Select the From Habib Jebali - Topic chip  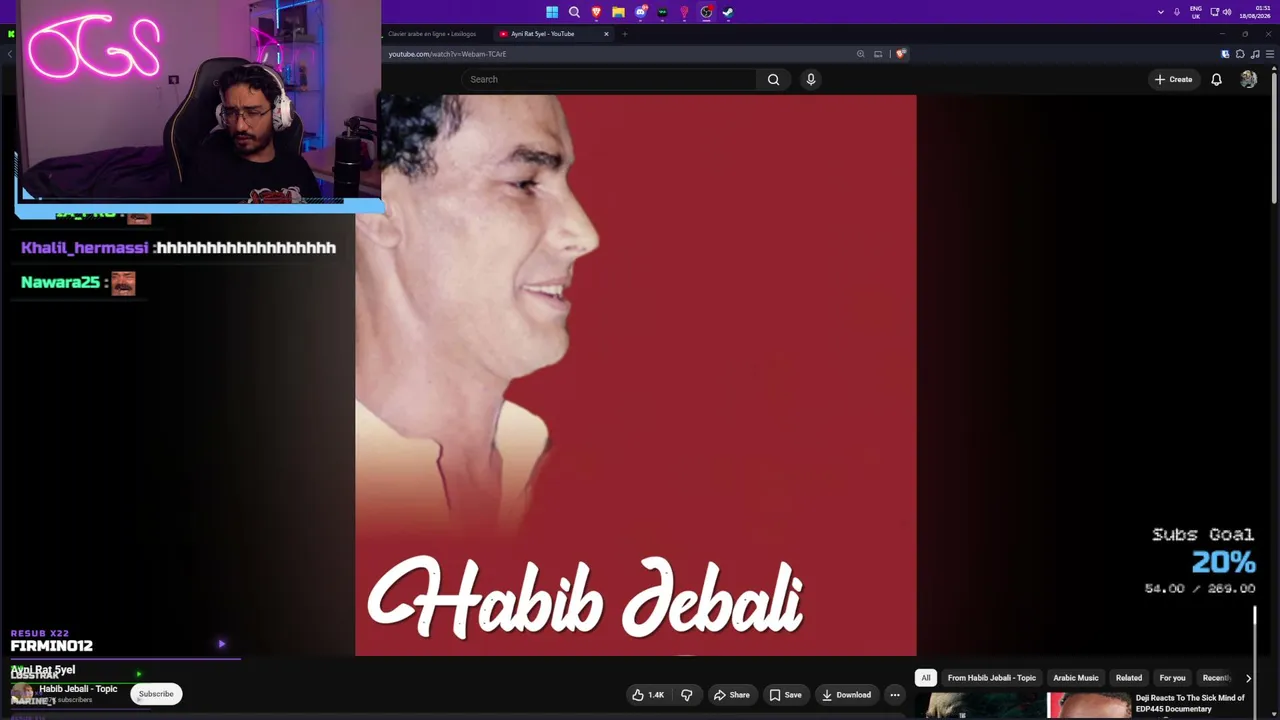coord(992,678)
